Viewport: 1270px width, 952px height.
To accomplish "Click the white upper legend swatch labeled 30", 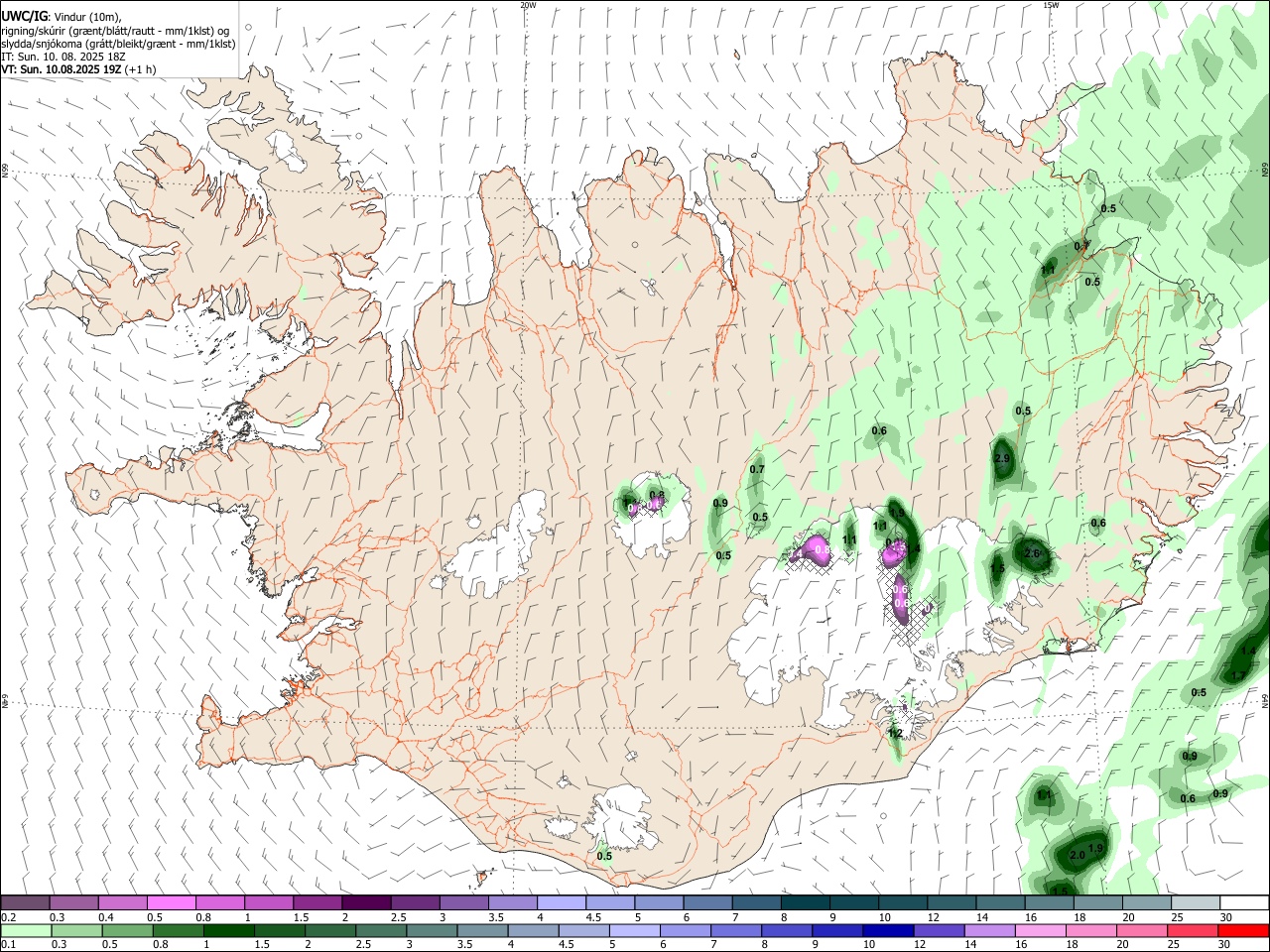I will (x=1243, y=902).
